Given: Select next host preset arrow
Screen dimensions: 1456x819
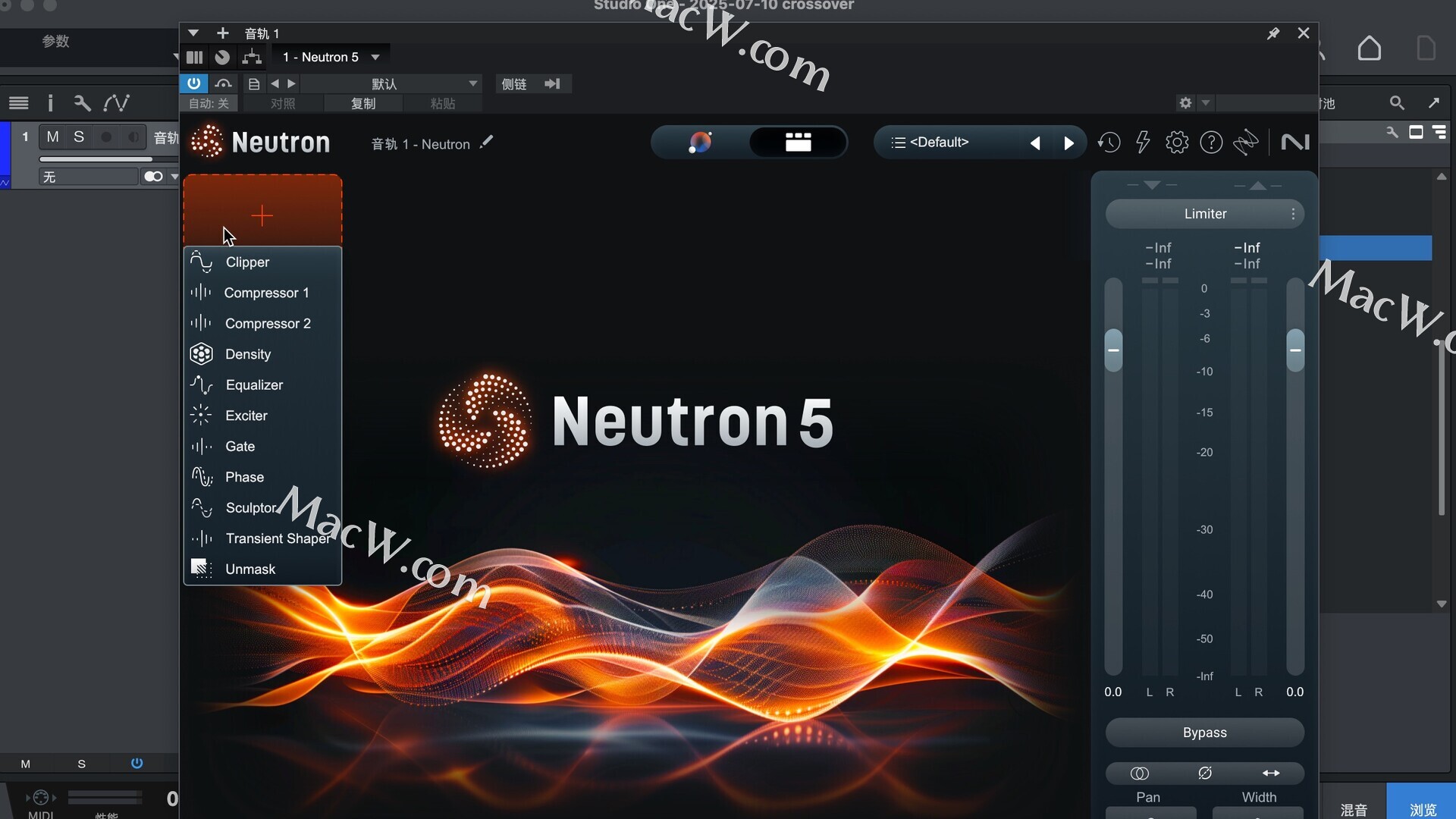Looking at the screenshot, I should 291,83.
